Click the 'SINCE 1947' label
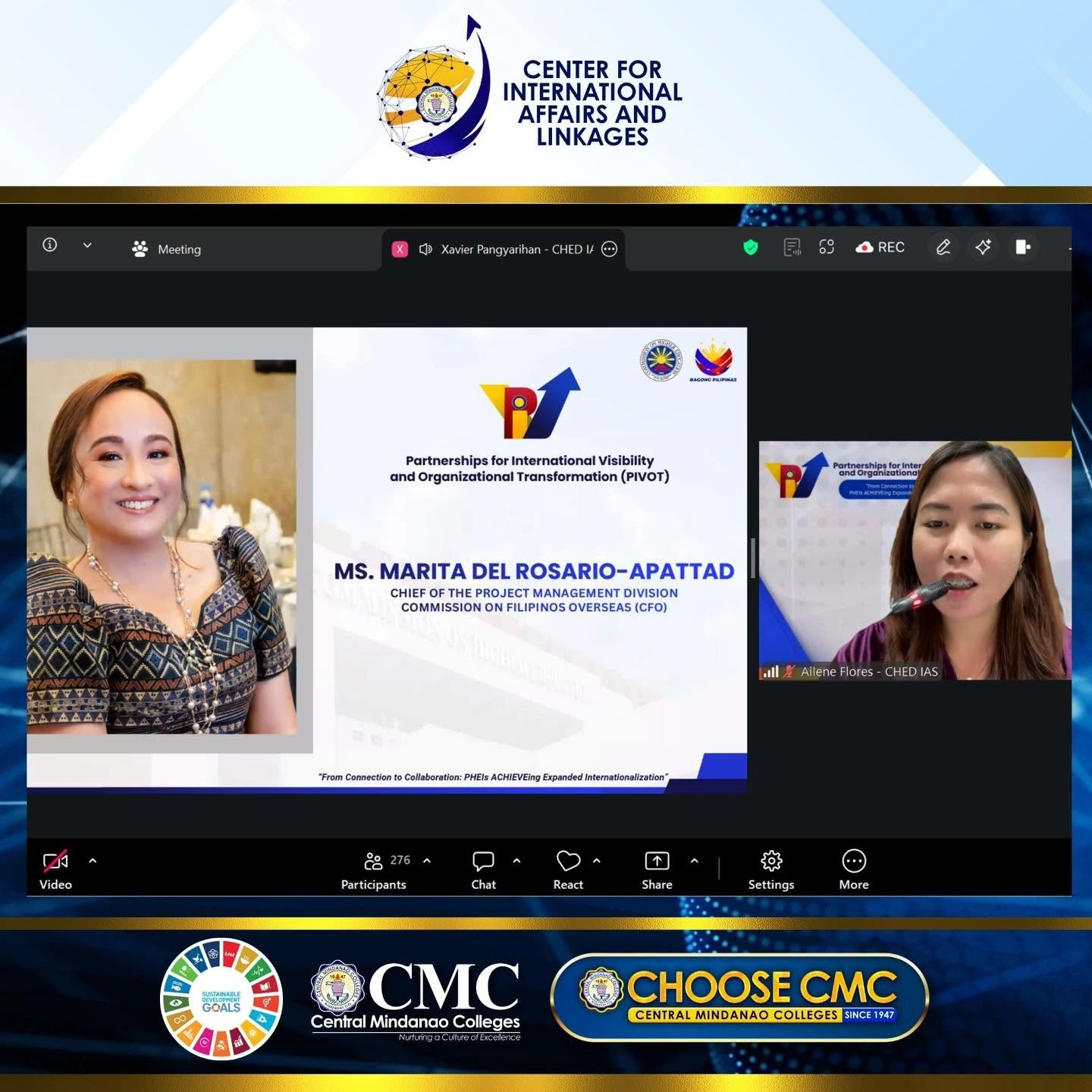 click(869, 1015)
